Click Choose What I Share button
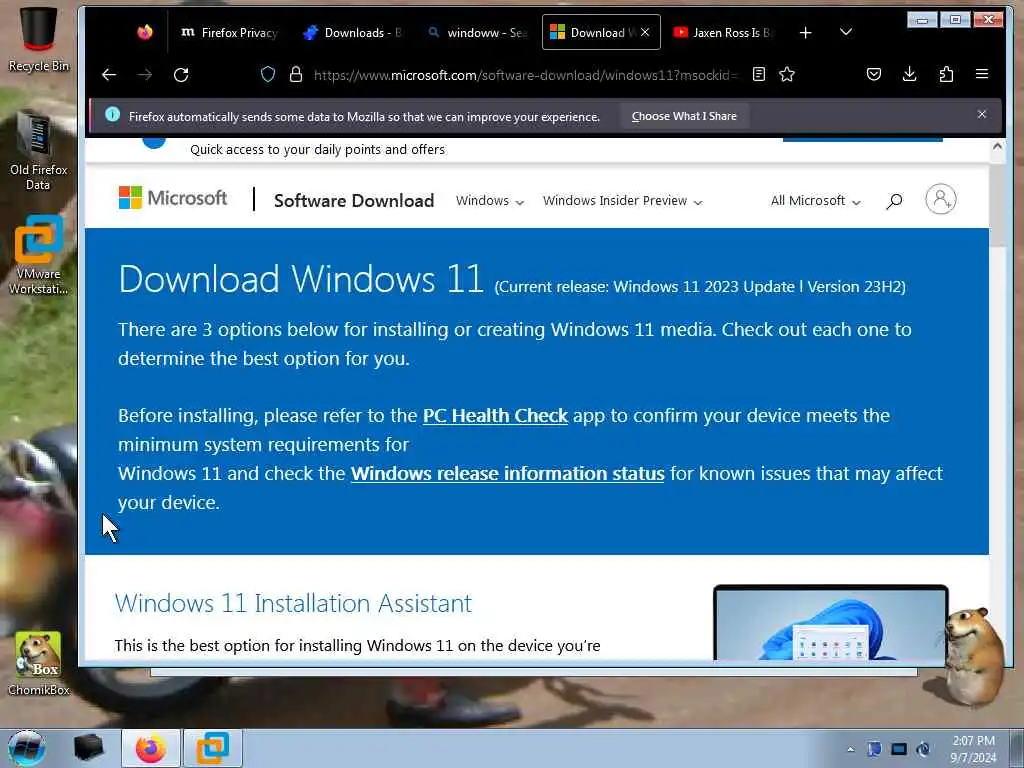Image resolution: width=1024 pixels, height=768 pixels. 684,116
